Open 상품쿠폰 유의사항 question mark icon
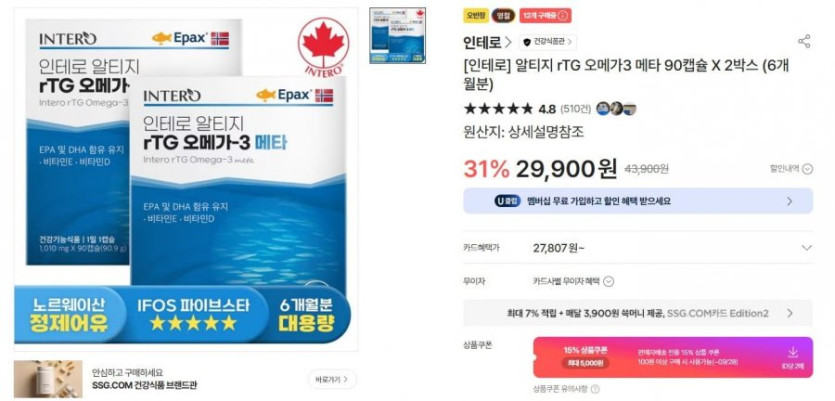Viewport: 835px width, 401px height. (595, 389)
